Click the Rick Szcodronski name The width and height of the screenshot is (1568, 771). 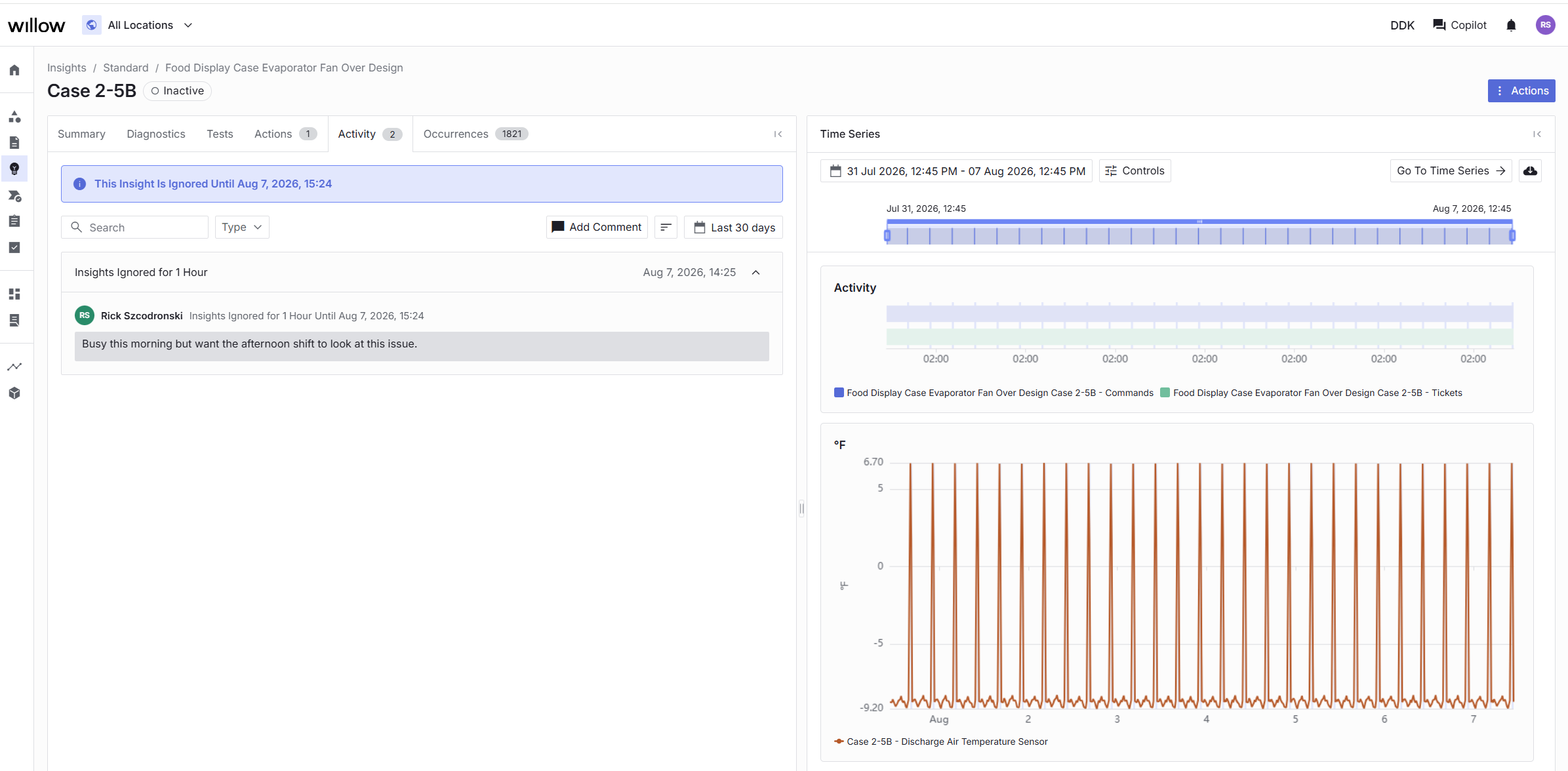142,316
